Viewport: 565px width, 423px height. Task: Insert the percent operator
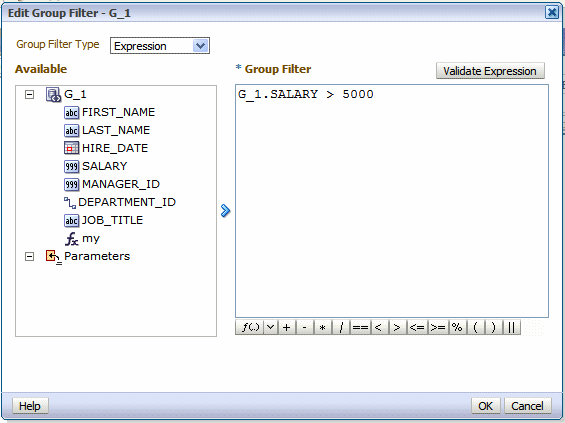coord(457,328)
